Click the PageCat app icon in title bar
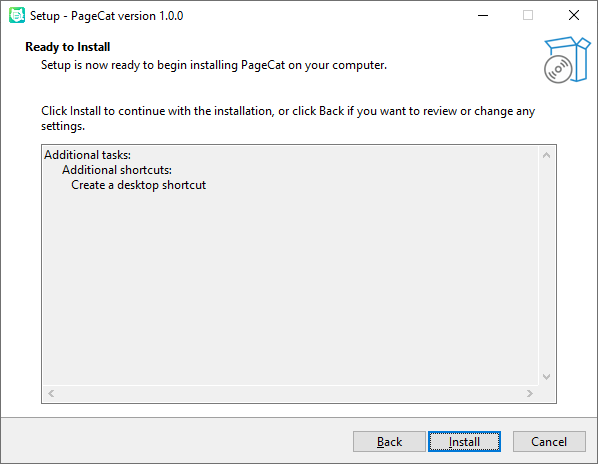 (17, 16)
